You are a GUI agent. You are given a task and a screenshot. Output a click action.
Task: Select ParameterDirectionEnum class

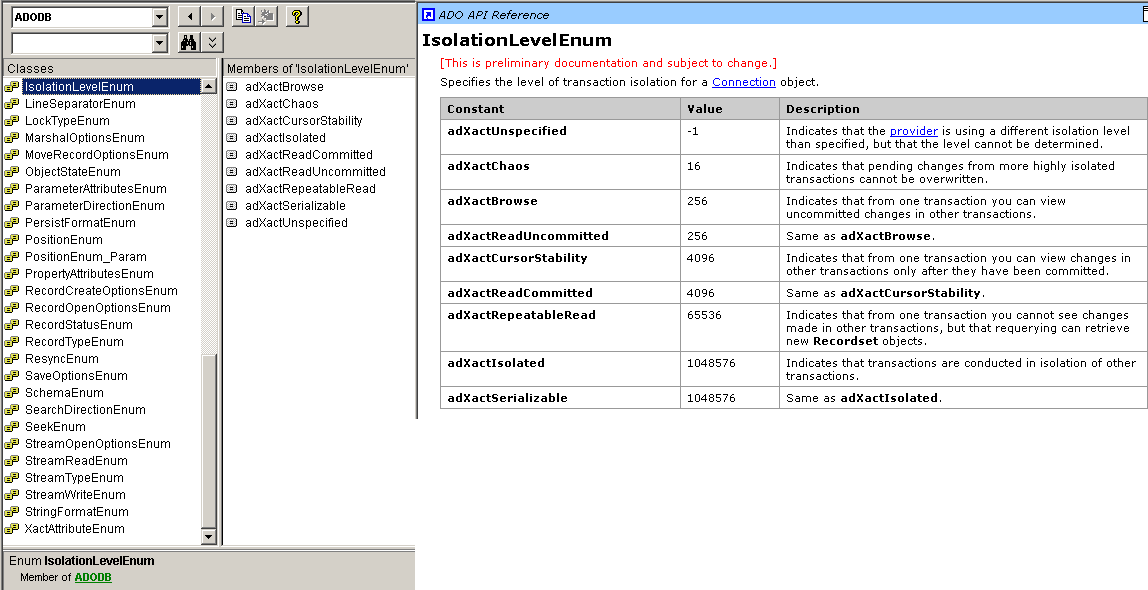point(94,206)
